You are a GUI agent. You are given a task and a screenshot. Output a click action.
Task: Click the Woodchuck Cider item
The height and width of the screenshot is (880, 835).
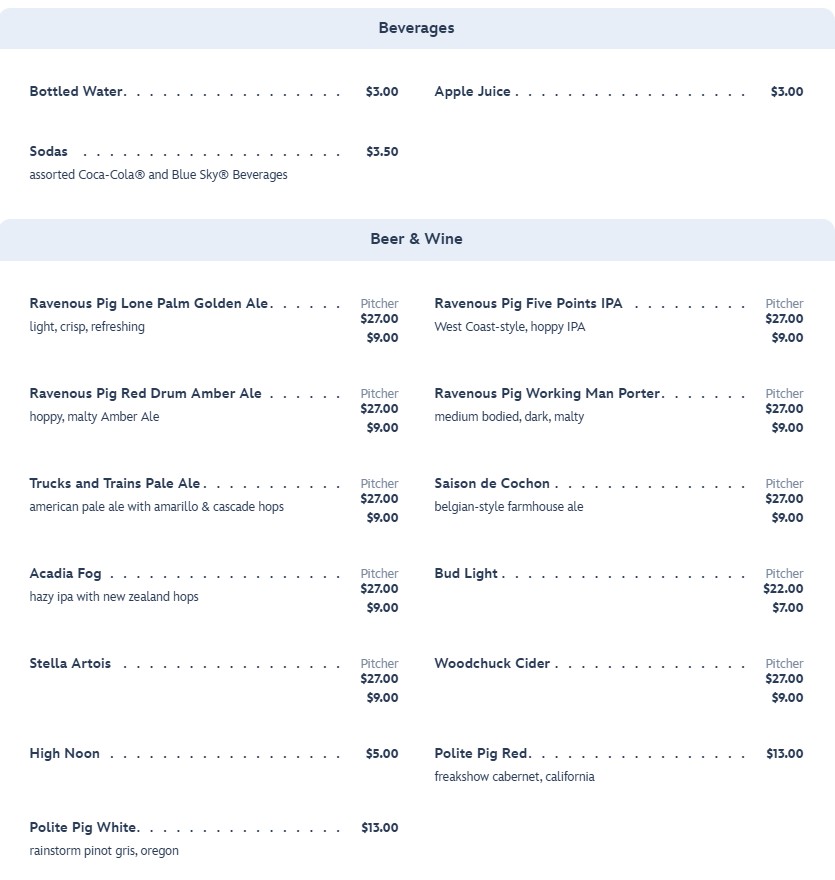492,664
